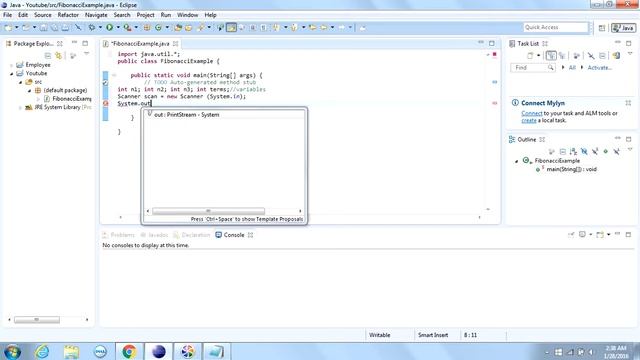Screen dimensions: 640x360
Task: Click the Quick Access search field
Action: (556, 27)
